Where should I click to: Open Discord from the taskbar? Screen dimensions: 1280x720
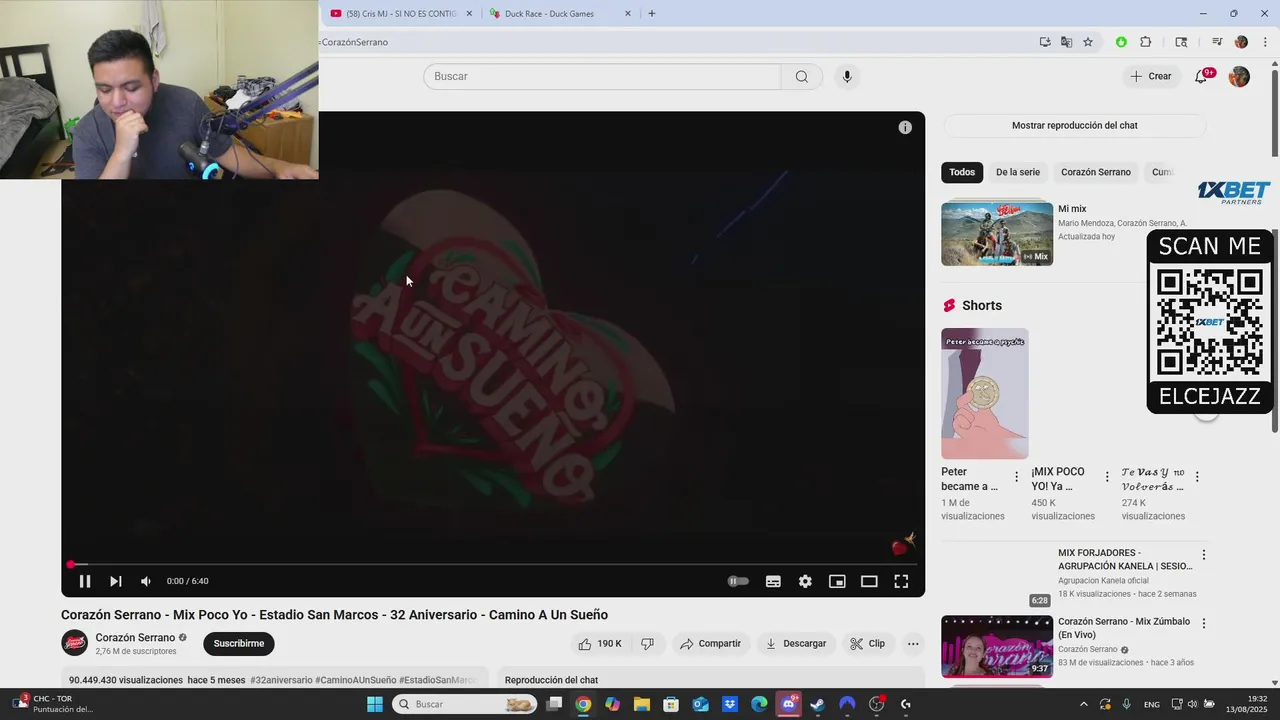(789, 704)
